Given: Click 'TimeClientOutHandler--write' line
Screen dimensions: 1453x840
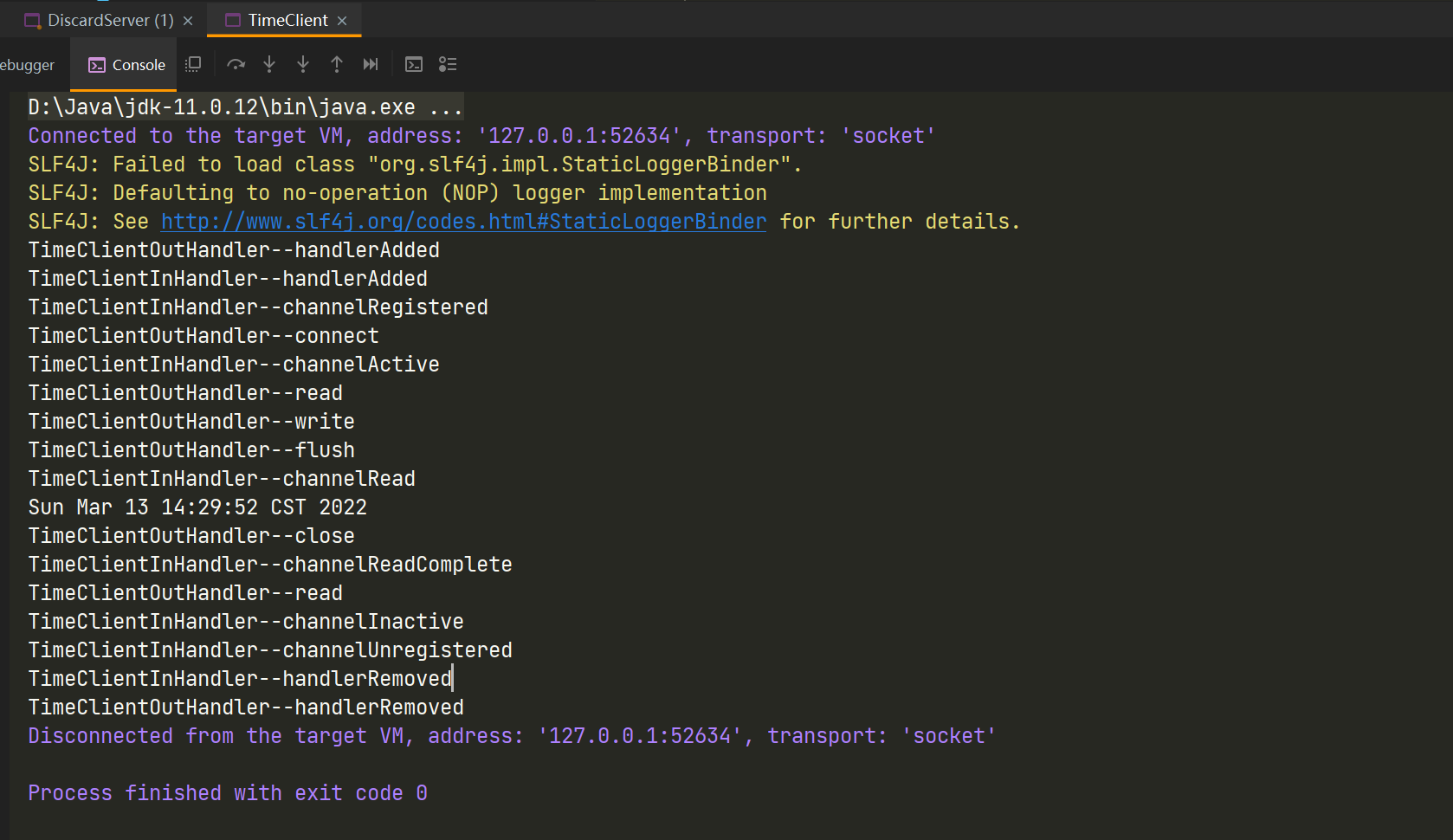Looking at the screenshot, I should tap(191, 422).
